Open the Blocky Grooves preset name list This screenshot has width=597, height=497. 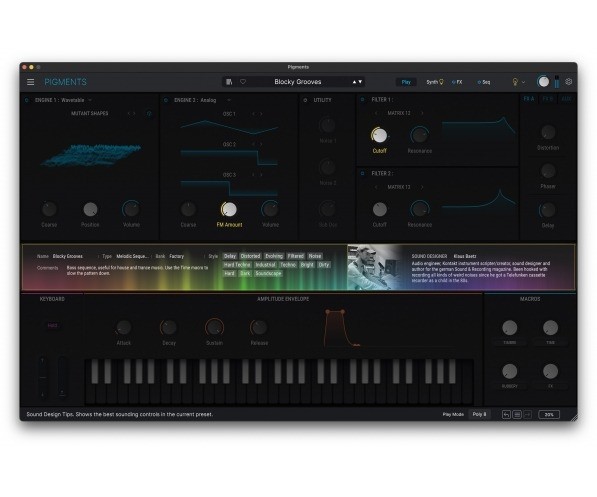tap(298, 82)
